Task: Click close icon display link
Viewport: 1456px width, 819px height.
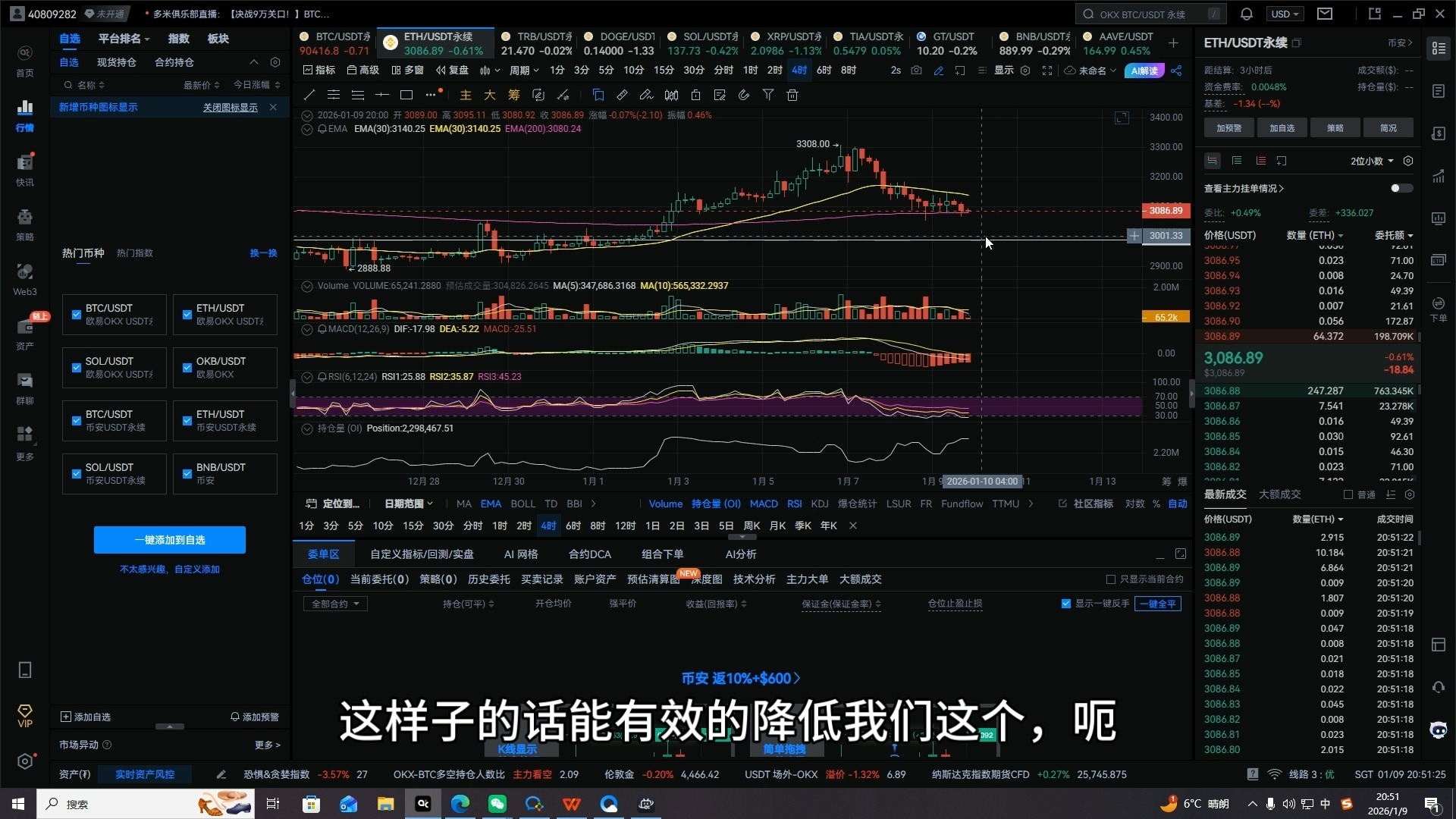Action: click(x=230, y=107)
